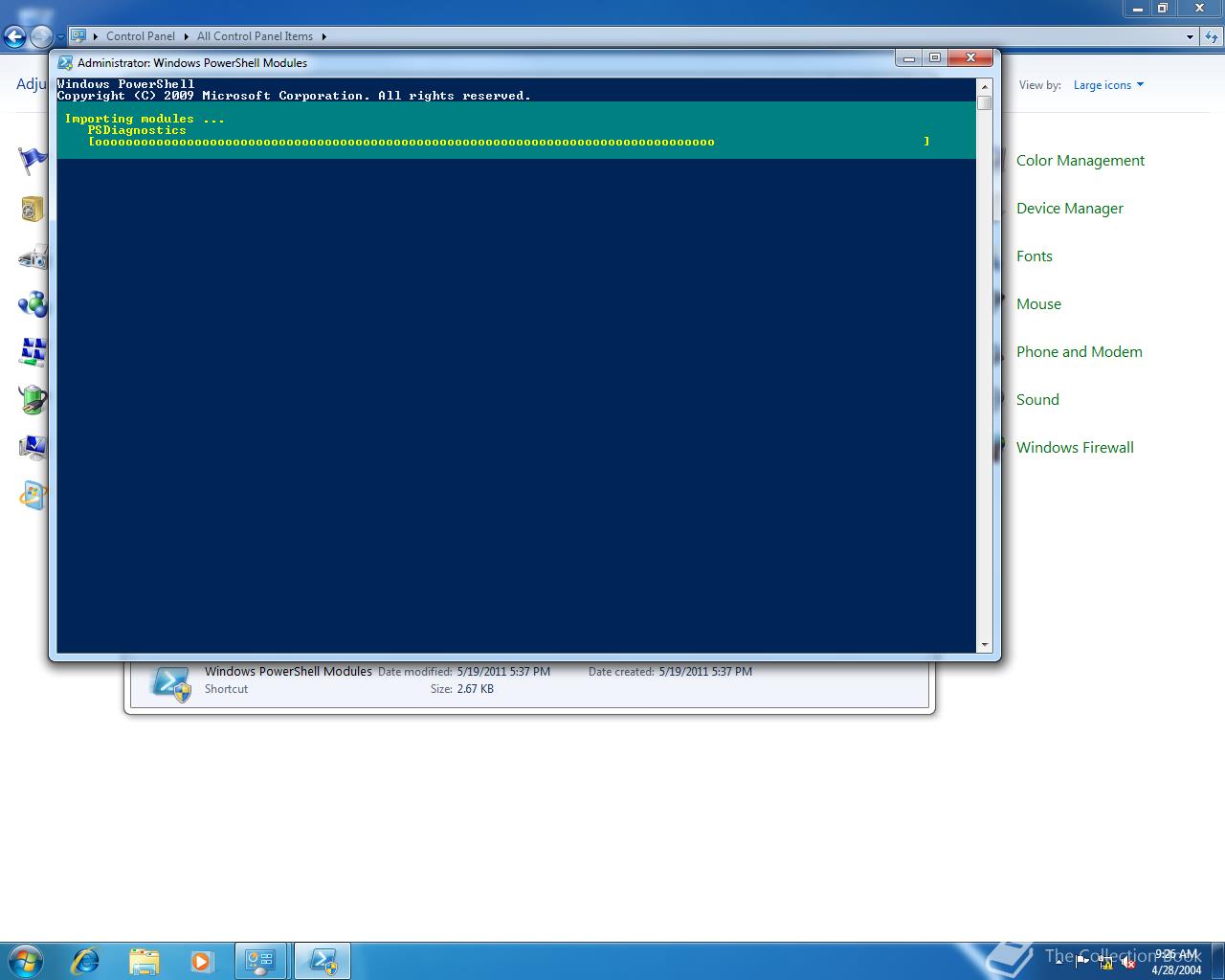This screenshot has width=1225, height=980.
Task: Click the PowerShell scrollbar up arrow
Action: (x=984, y=86)
